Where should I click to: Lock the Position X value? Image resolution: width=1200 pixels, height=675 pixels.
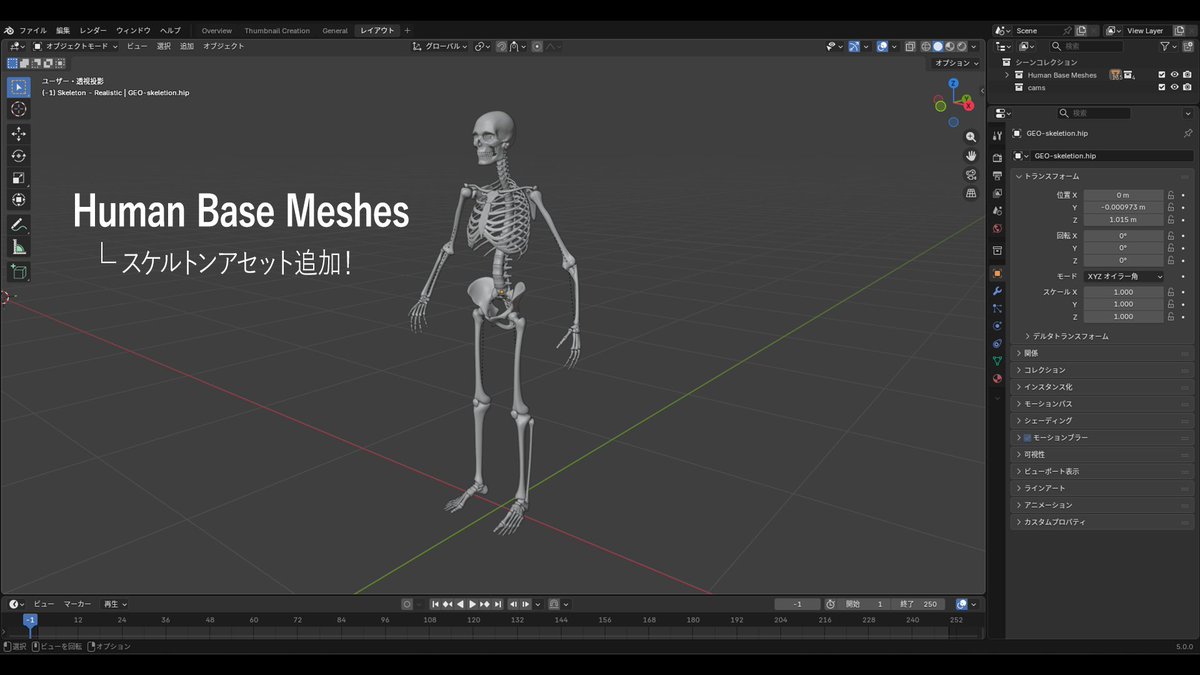pyautogui.click(x=1171, y=195)
